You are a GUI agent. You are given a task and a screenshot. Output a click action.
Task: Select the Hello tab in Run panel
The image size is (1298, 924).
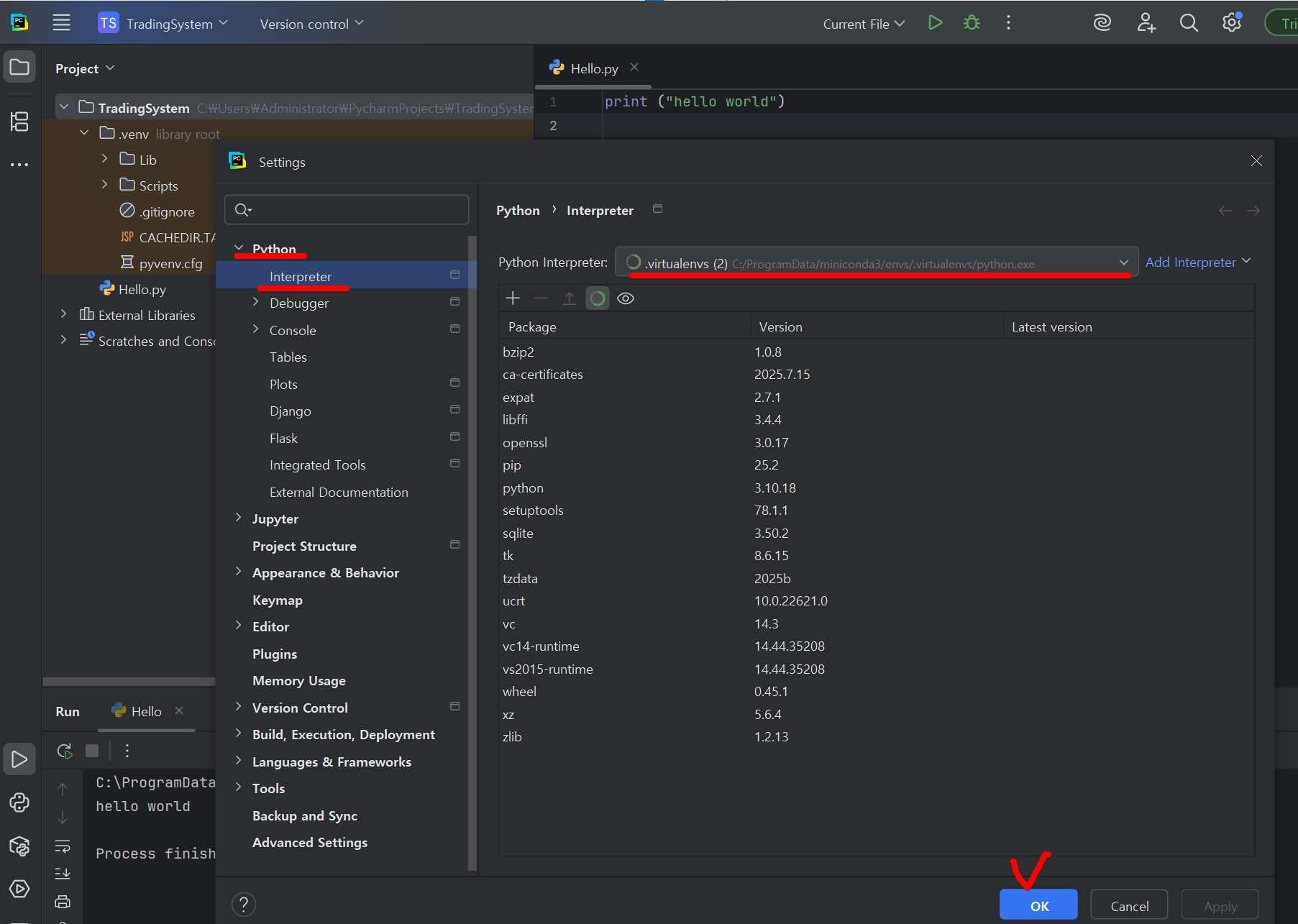[x=146, y=711]
